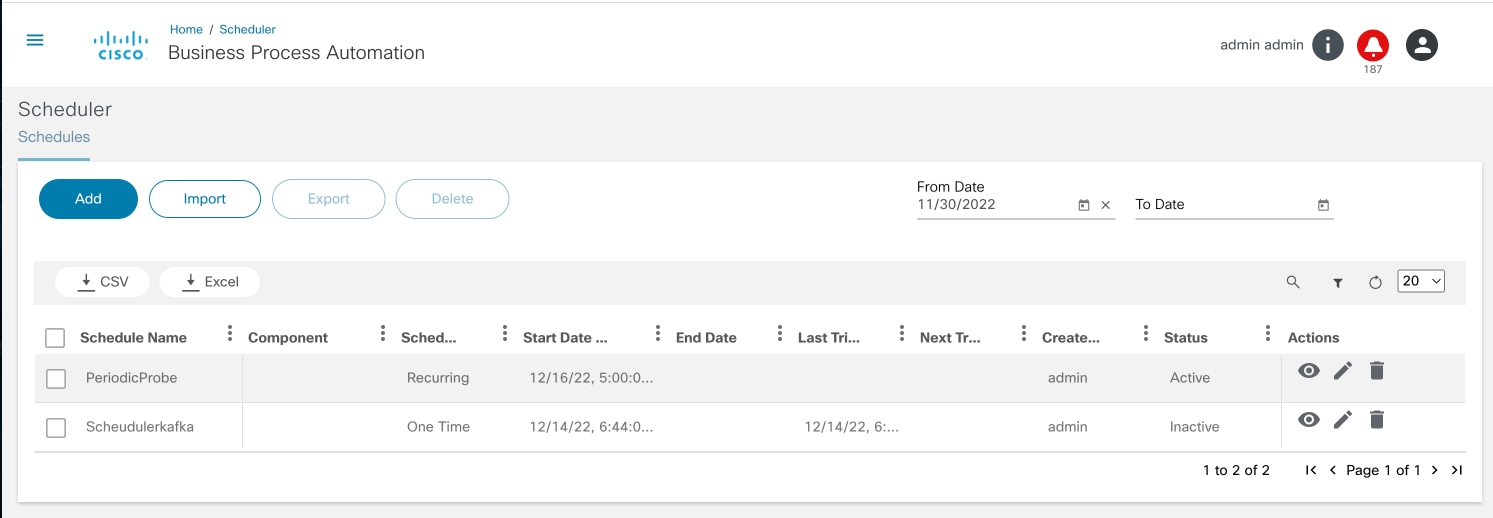Viewport: 1493px width, 518px height.
Task: Switch to the Schedules tab
Action: [54, 137]
